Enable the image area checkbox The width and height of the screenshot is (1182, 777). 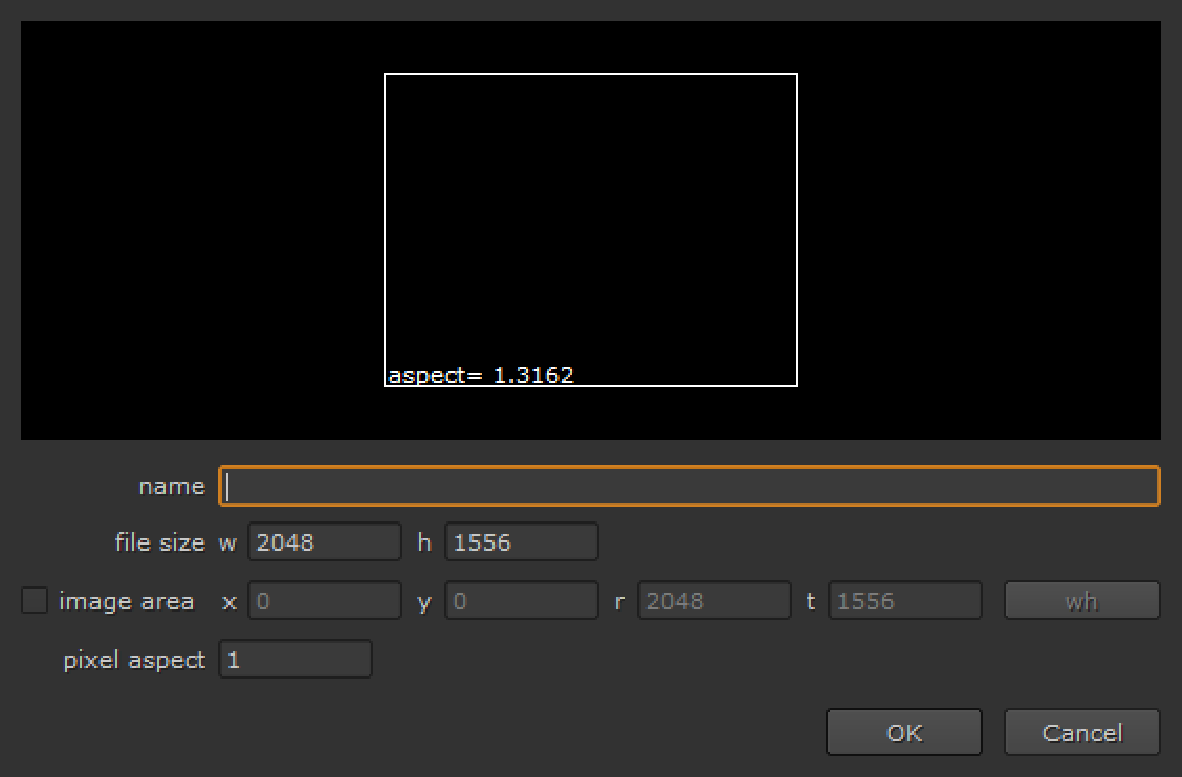pos(35,601)
